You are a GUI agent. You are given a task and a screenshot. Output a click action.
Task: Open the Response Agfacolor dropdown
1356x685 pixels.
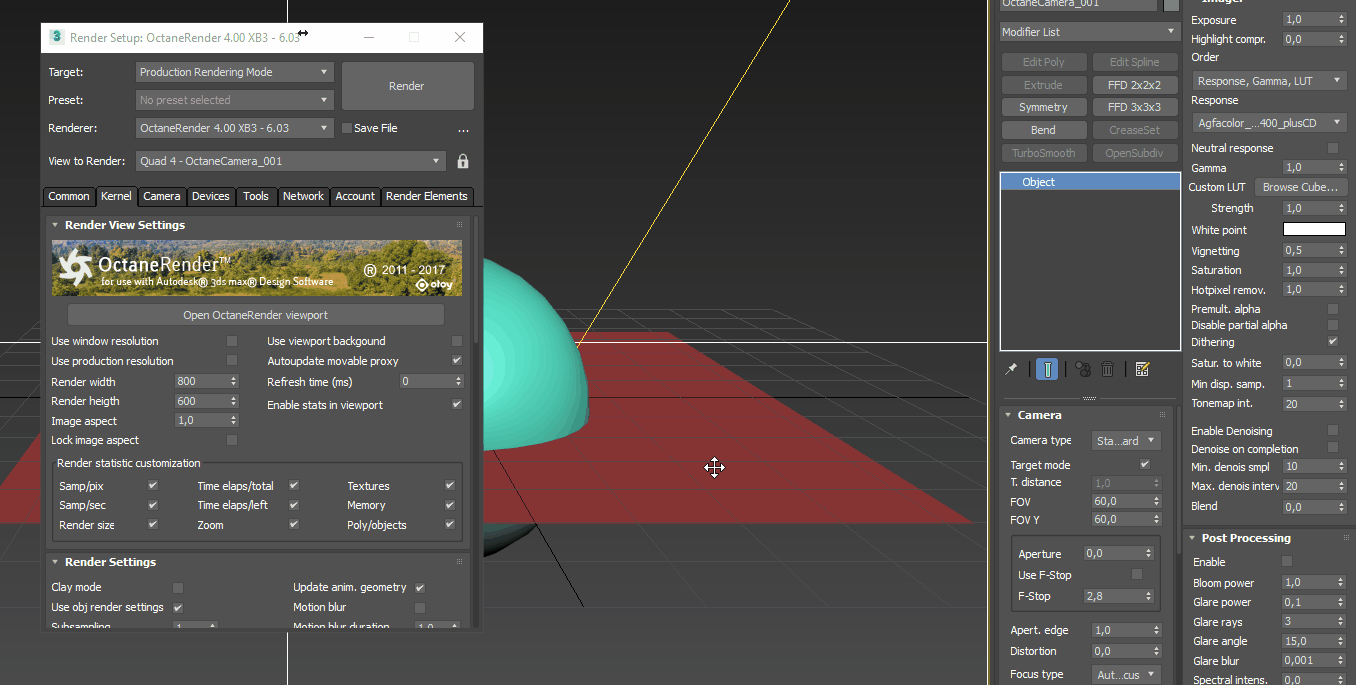click(1269, 123)
